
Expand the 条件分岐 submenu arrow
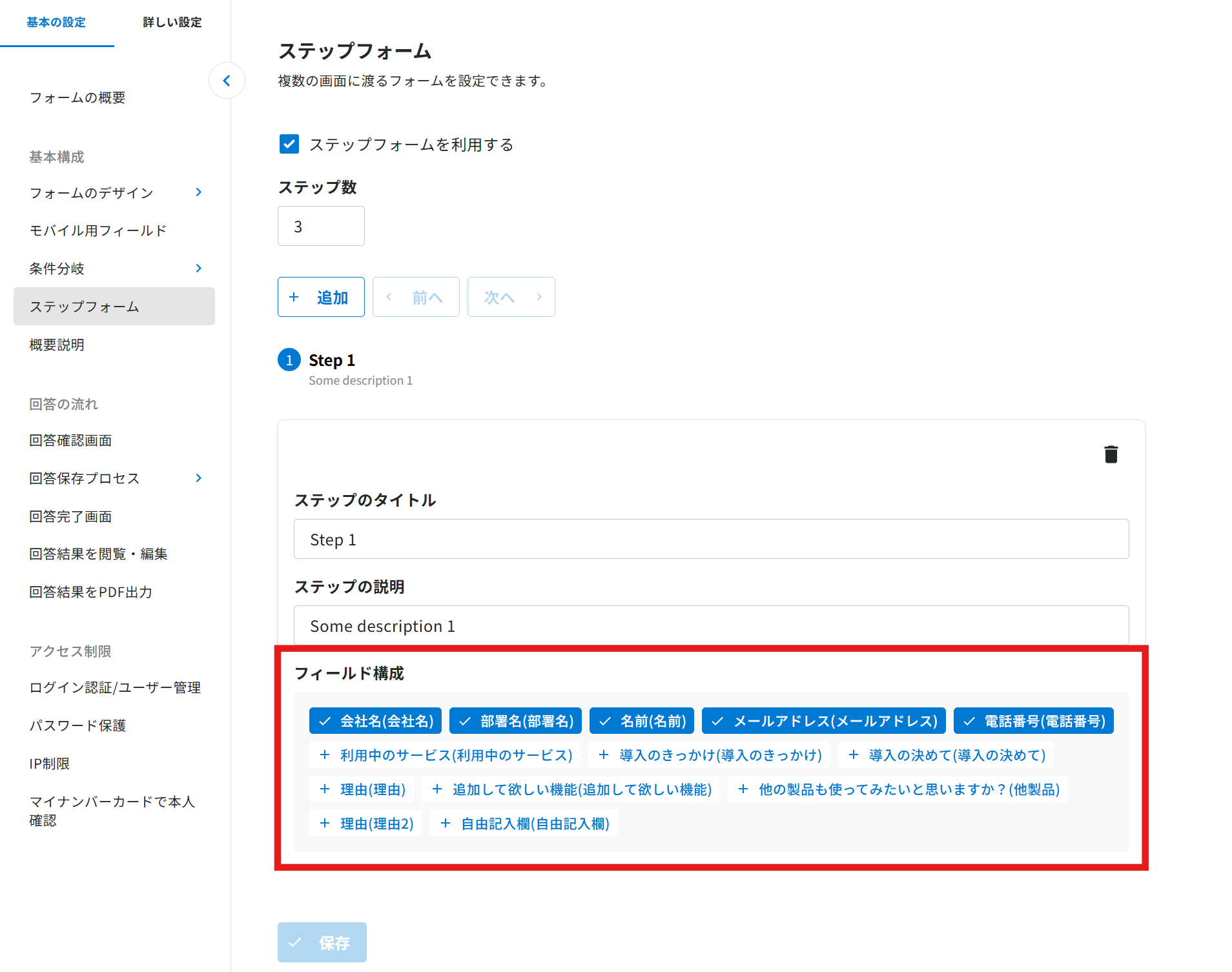[199, 268]
